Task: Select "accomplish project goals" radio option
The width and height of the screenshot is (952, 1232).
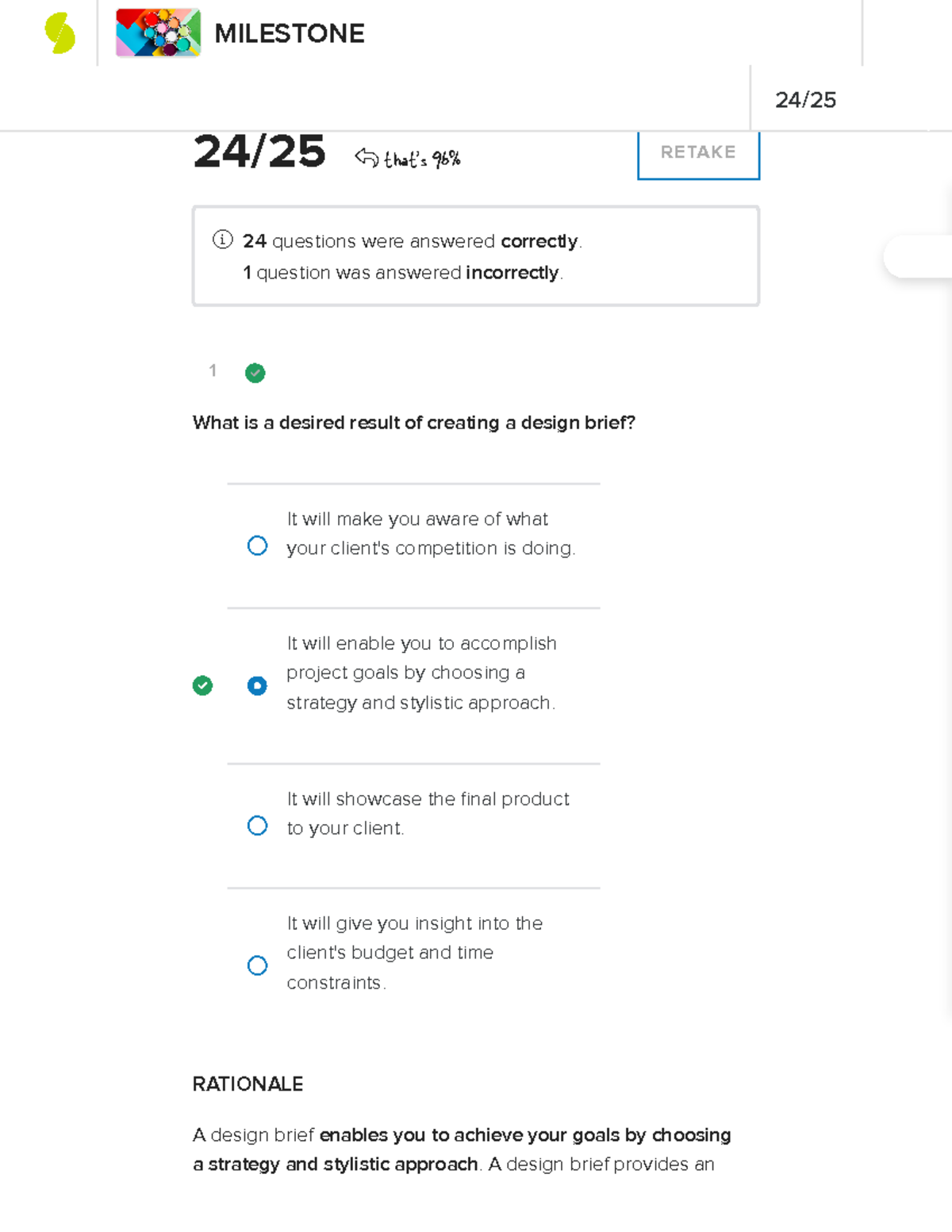Action: tap(257, 685)
